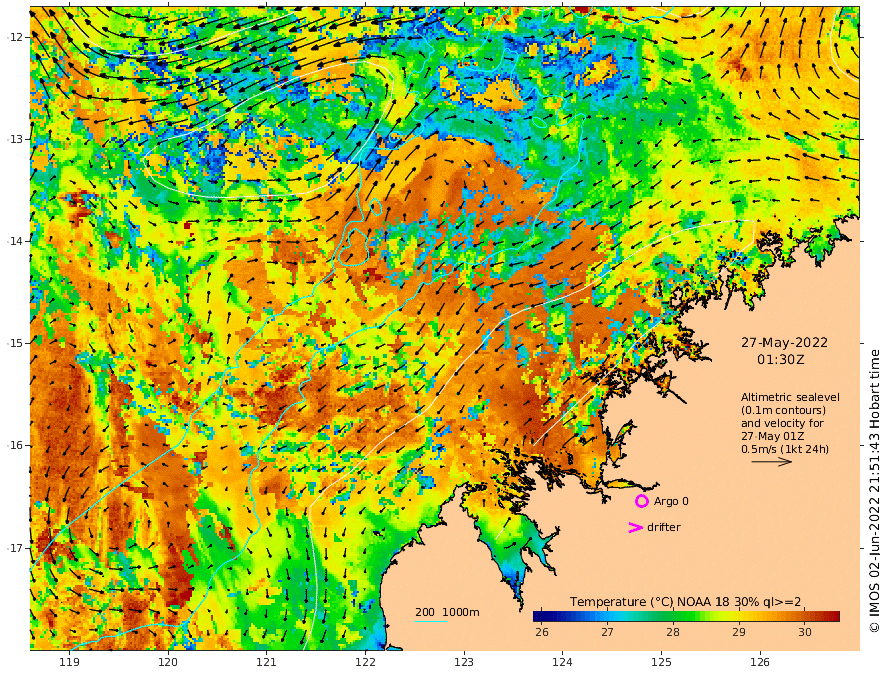Screen dimensions: 880x680
Task: Click the '27-May-2022' date label
Action: point(784,342)
